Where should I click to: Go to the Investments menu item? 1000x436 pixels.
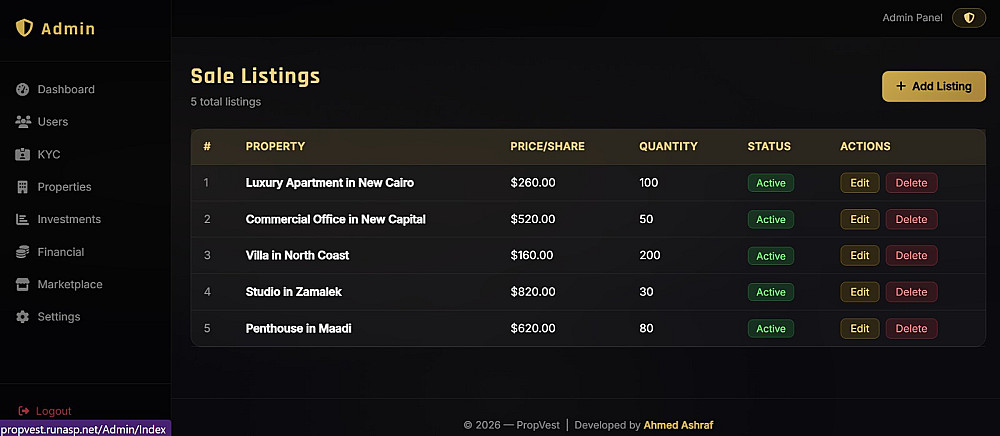[69, 219]
